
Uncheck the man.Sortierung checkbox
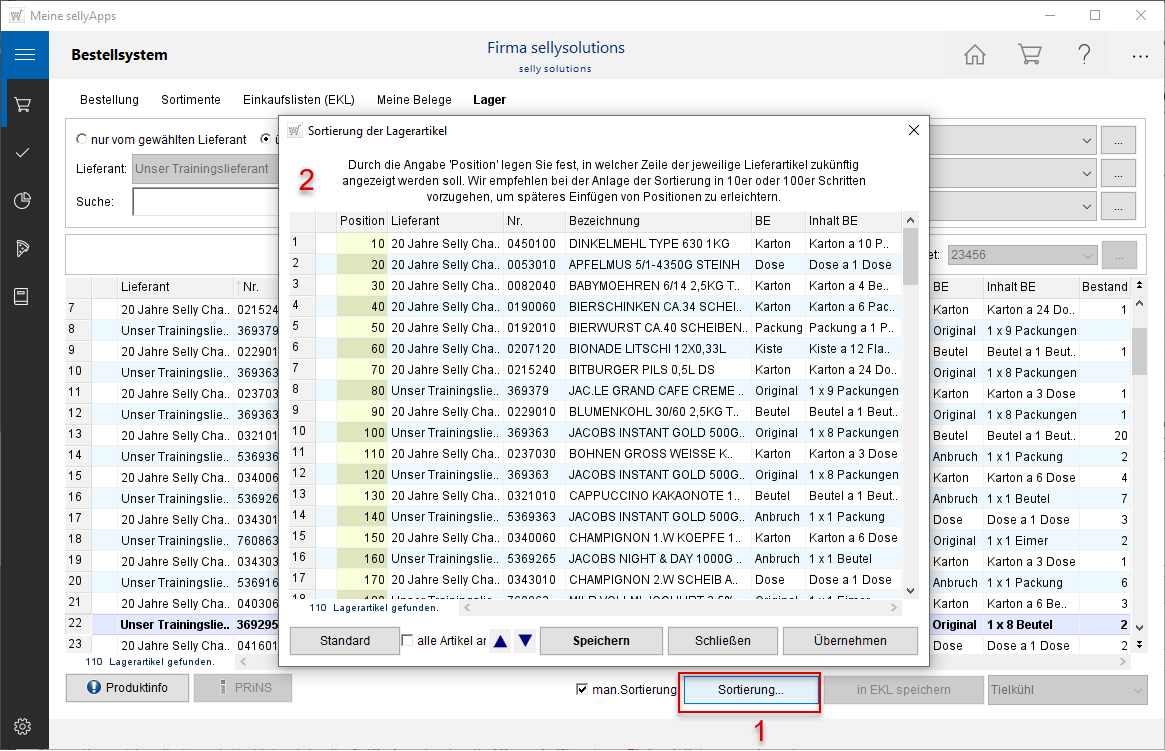coord(583,689)
